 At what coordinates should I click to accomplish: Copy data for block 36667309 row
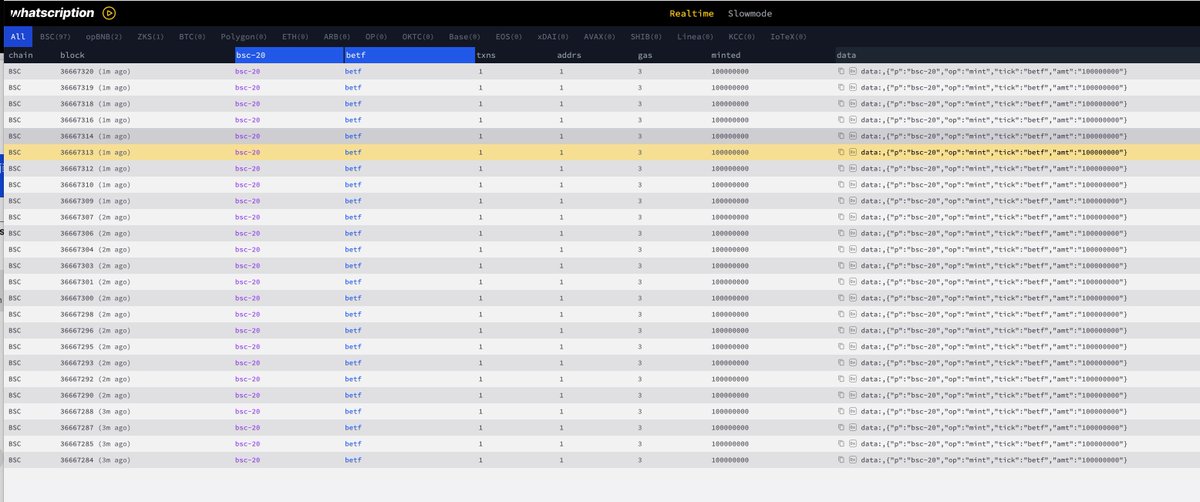[x=841, y=201]
